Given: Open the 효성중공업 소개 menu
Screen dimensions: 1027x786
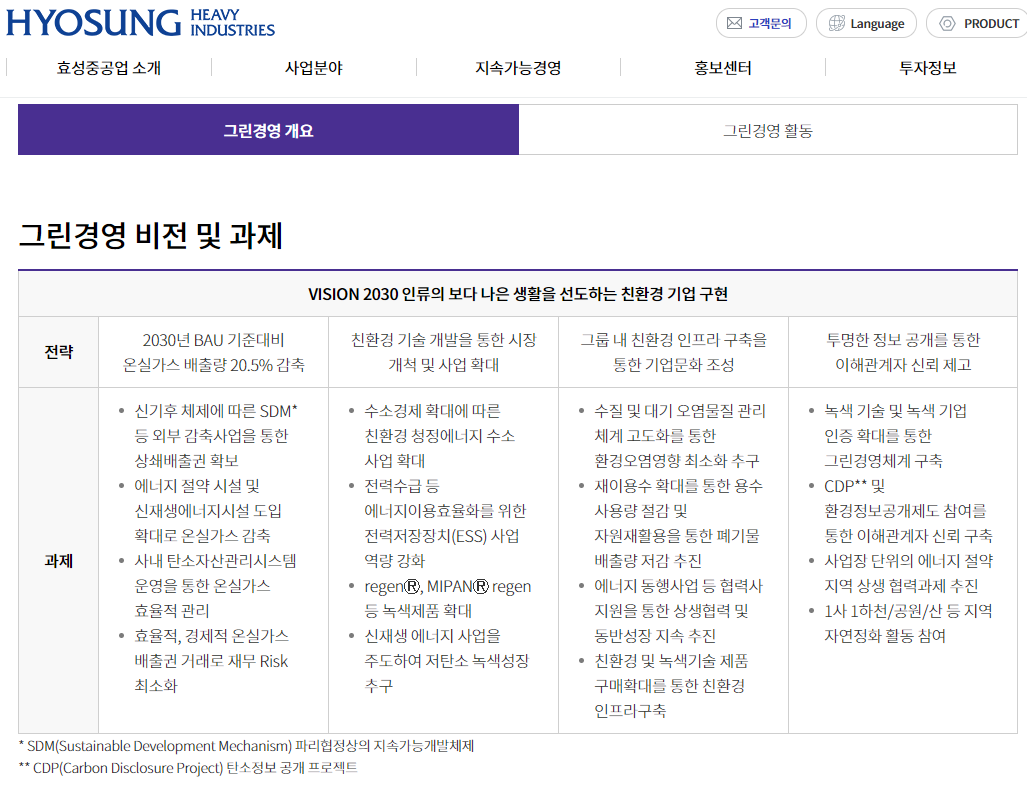Looking at the screenshot, I should pyautogui.click(x=109, y=67).
